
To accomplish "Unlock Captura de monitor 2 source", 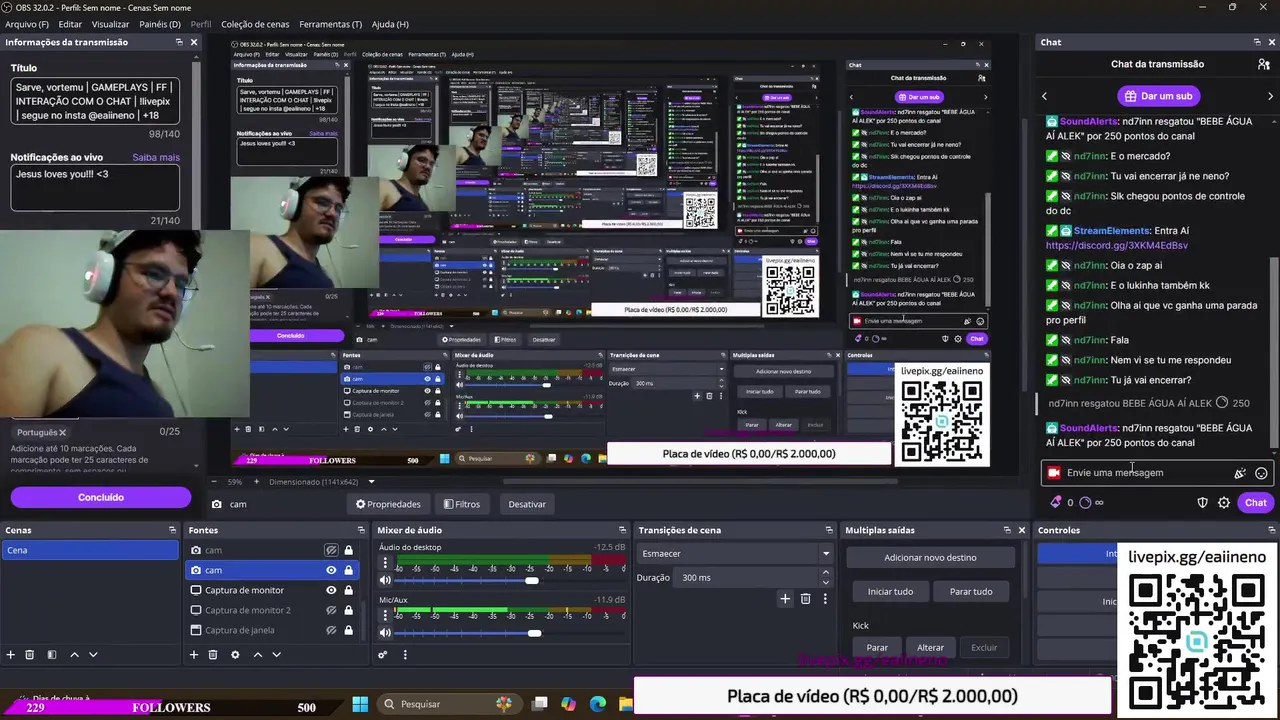I will [348, 610].
